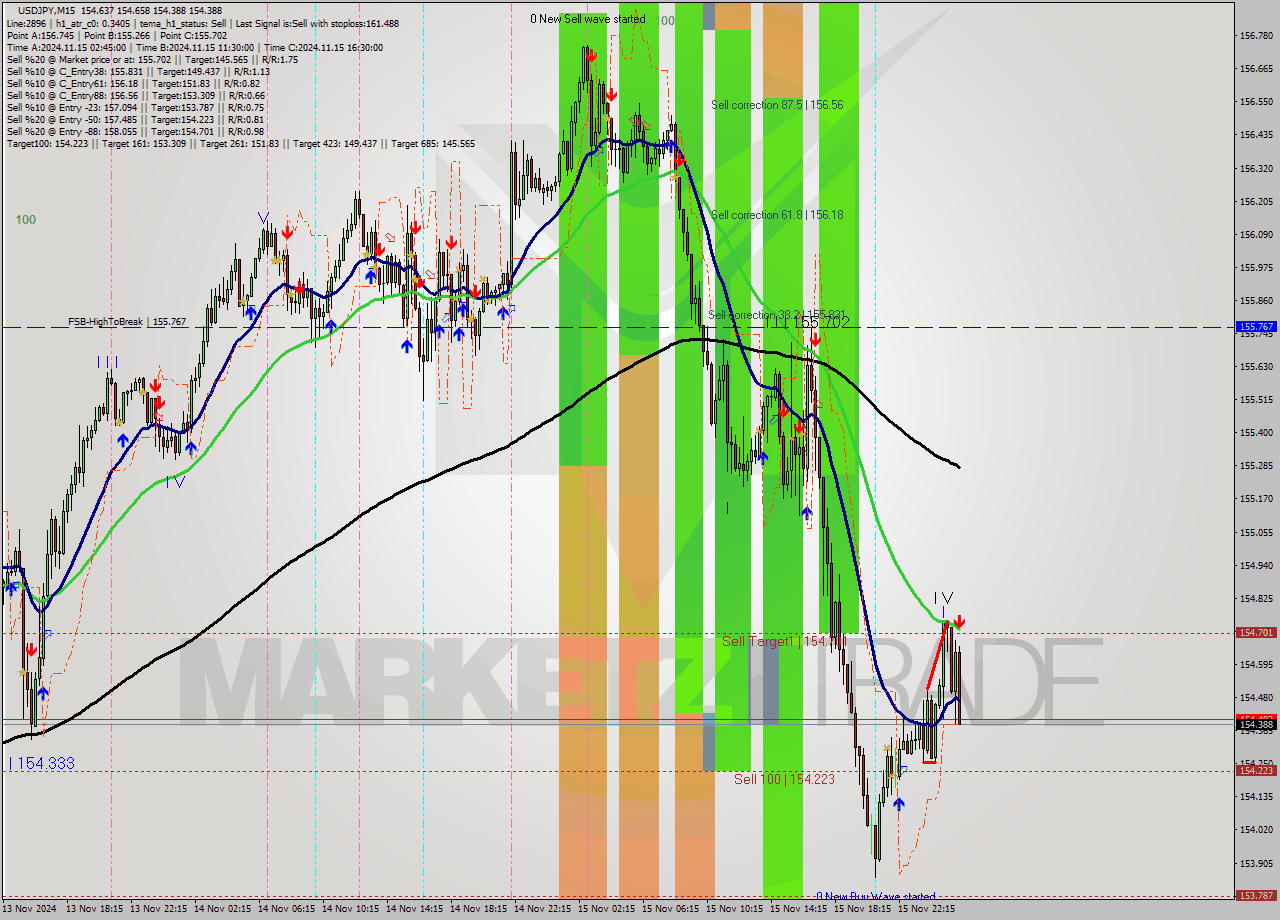Click the blue 155.767 price tag on the axis
This screenshot has height=920, width=1280.
tap(1256, 327)
